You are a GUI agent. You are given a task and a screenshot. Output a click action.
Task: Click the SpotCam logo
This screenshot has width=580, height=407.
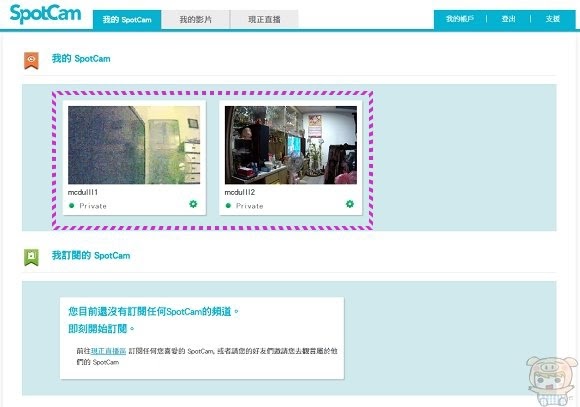[45, 14]
